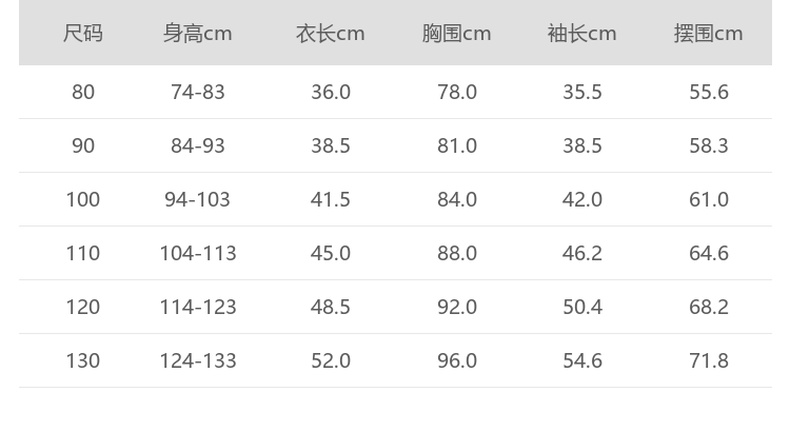The width and height of the screenshot is (790, 431).
Task: Click the 衣长cm column header
Action: point(330,34)
